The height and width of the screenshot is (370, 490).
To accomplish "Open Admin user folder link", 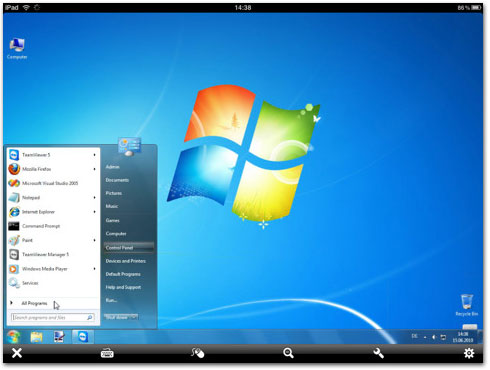I will tap(113, 167).
